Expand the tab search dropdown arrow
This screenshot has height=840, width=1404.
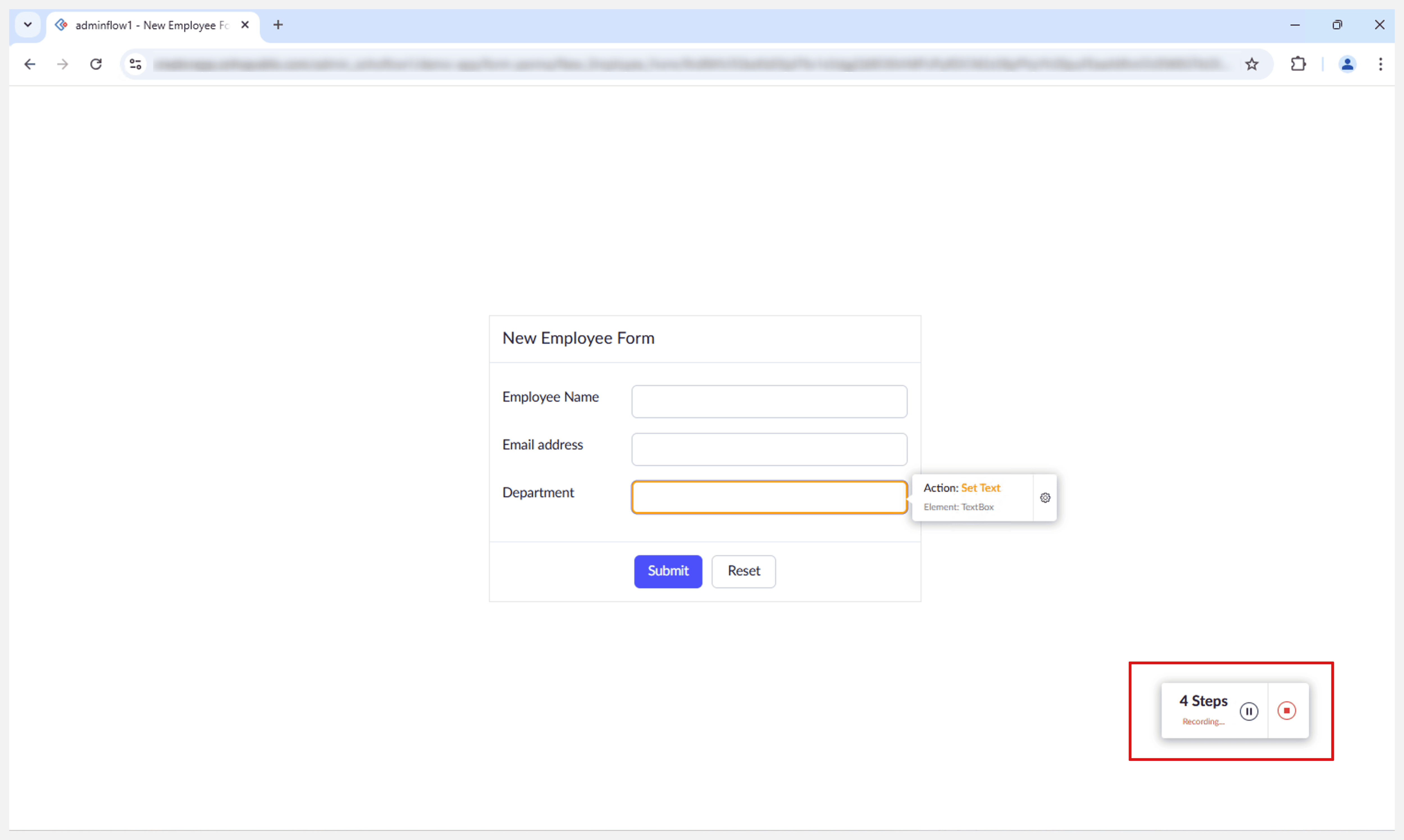pos(27,25)
